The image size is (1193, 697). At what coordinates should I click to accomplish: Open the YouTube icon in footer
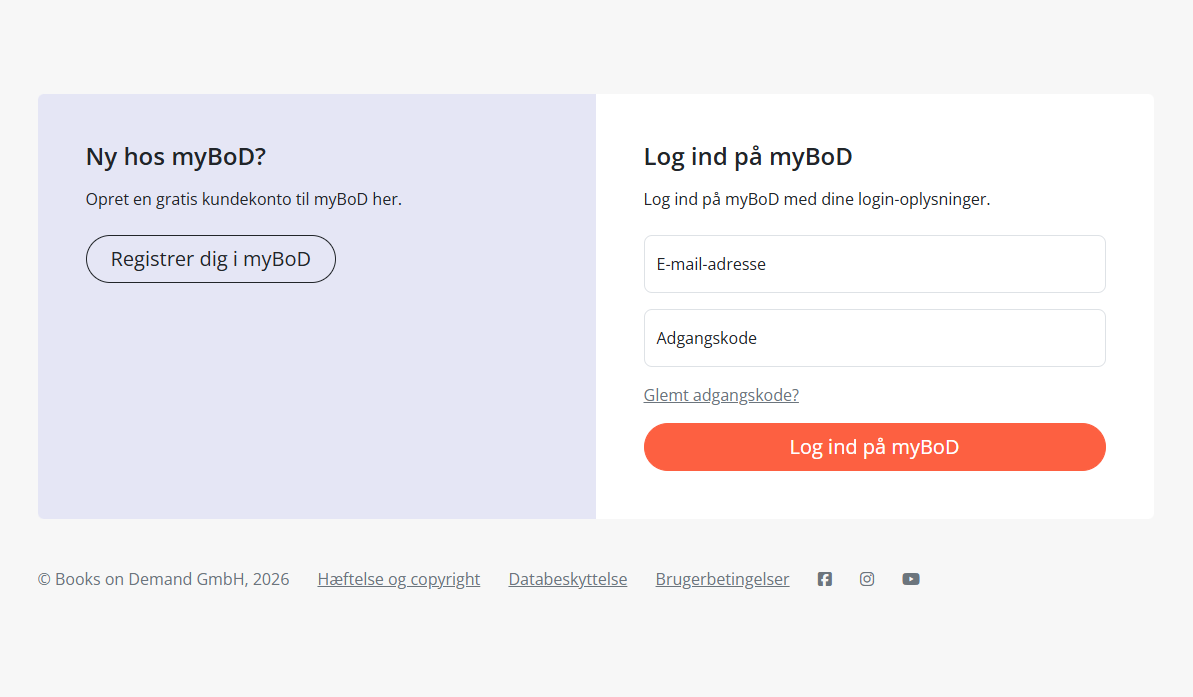pos(910,579)
